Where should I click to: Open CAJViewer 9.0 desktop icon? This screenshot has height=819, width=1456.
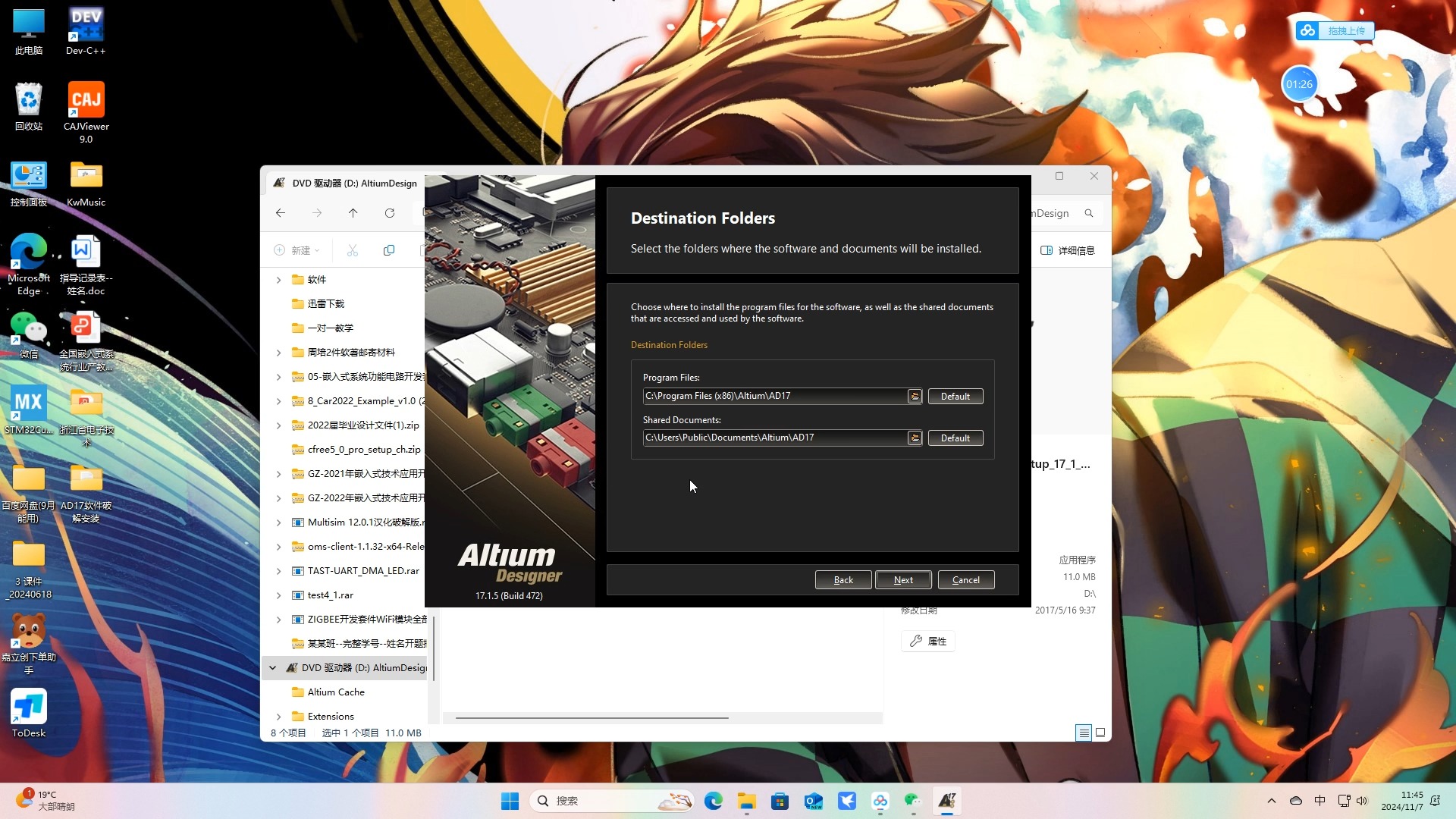coord(86,112)
